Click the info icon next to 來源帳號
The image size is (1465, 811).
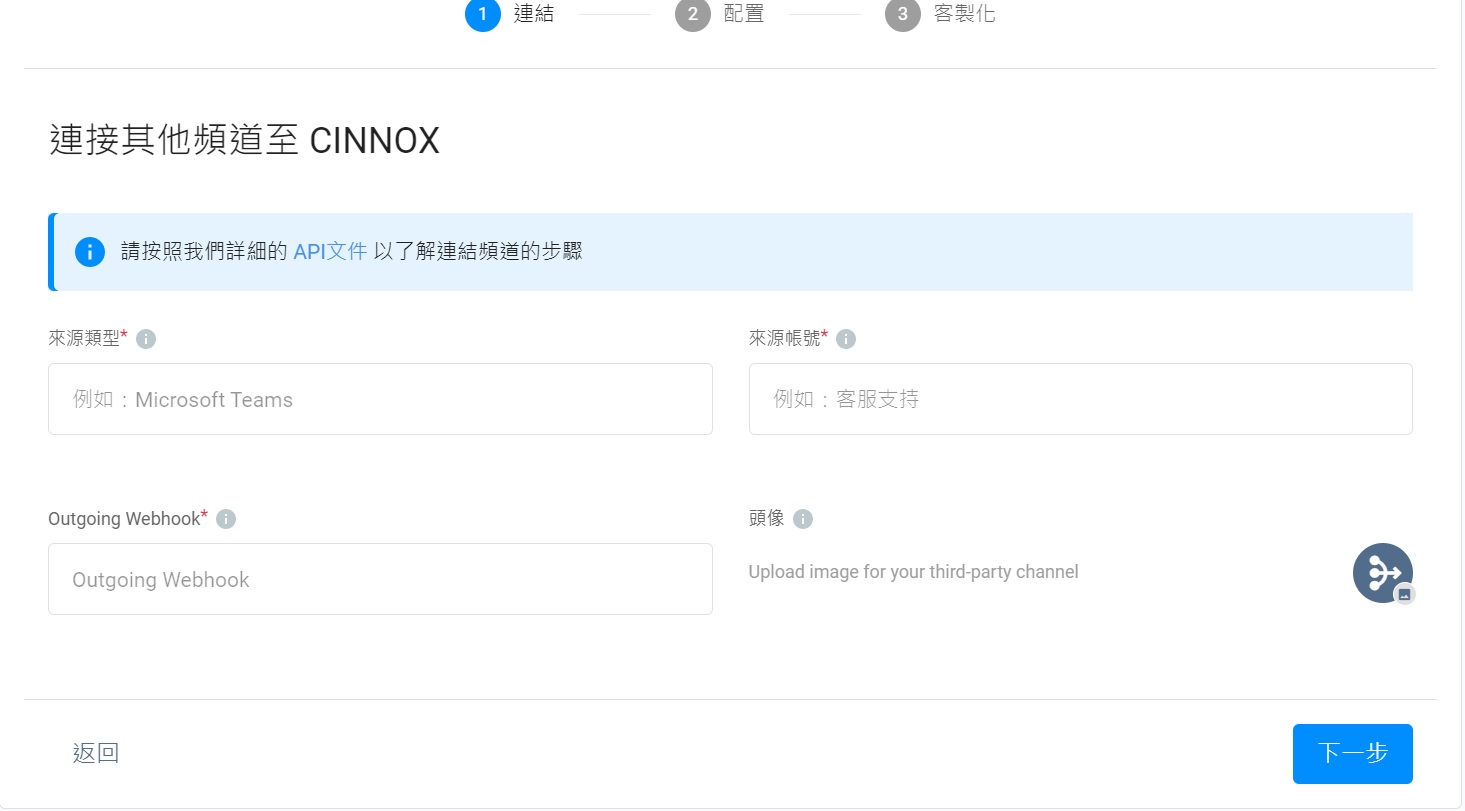click(846, 339)
